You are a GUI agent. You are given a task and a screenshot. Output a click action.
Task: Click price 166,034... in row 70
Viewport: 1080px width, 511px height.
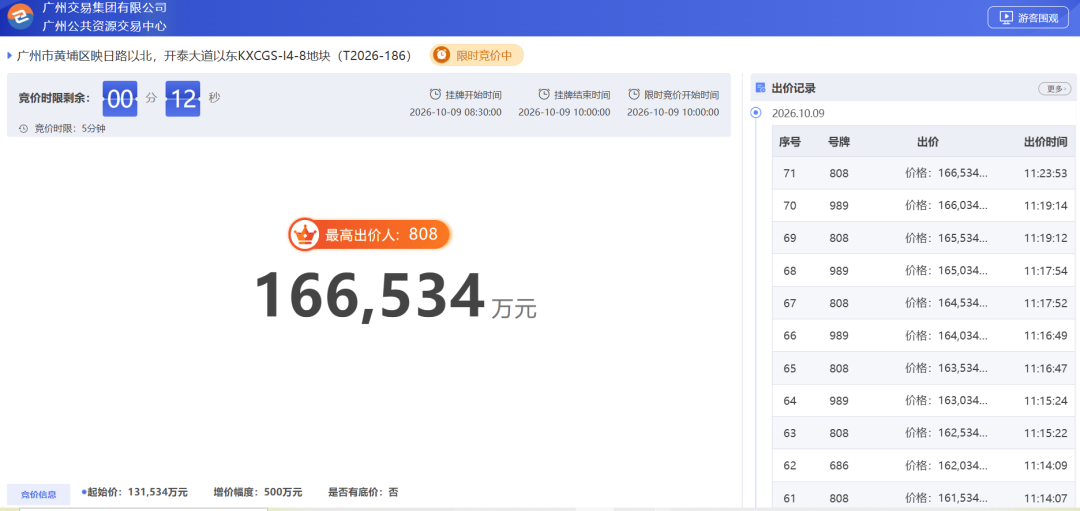[x=946, y=205]
